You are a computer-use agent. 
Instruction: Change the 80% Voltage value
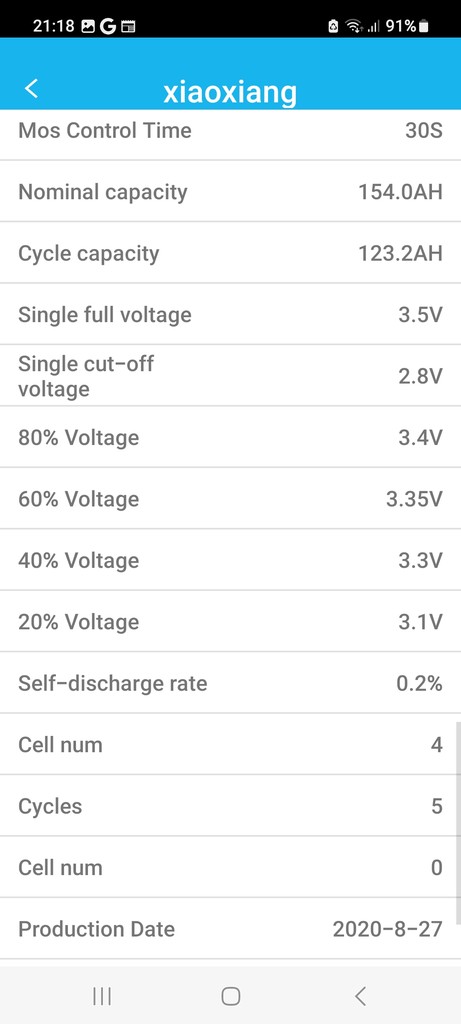421,438
